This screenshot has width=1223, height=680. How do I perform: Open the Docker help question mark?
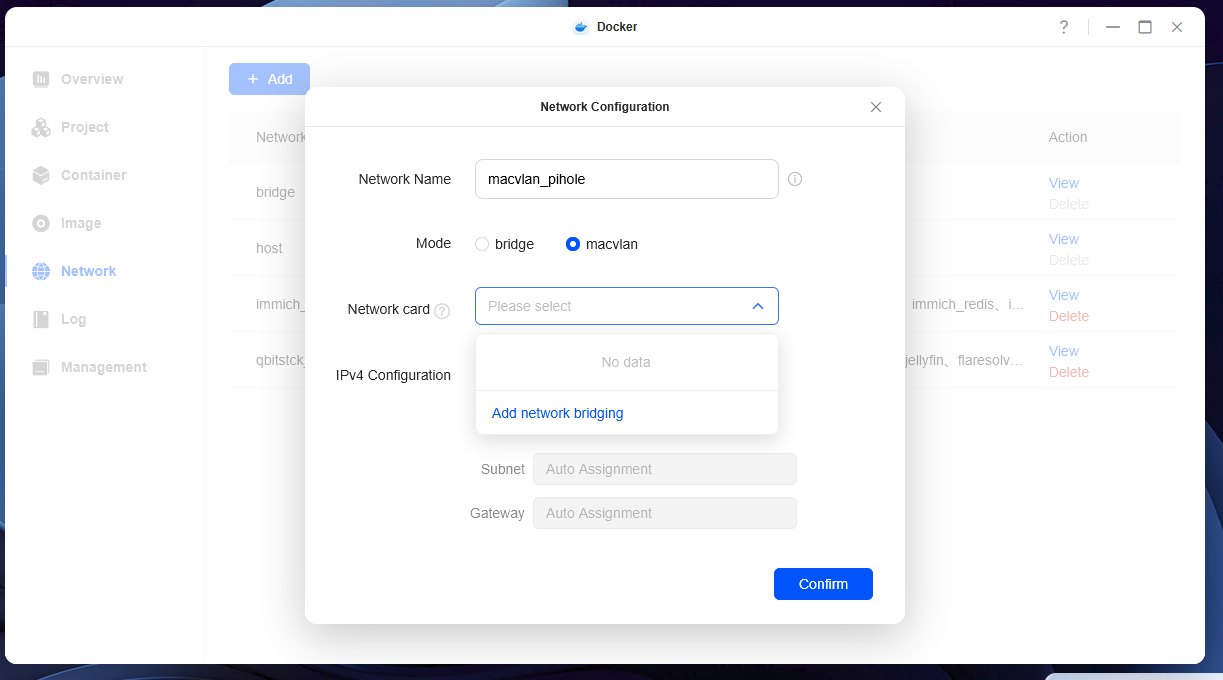coord(1064,27)
